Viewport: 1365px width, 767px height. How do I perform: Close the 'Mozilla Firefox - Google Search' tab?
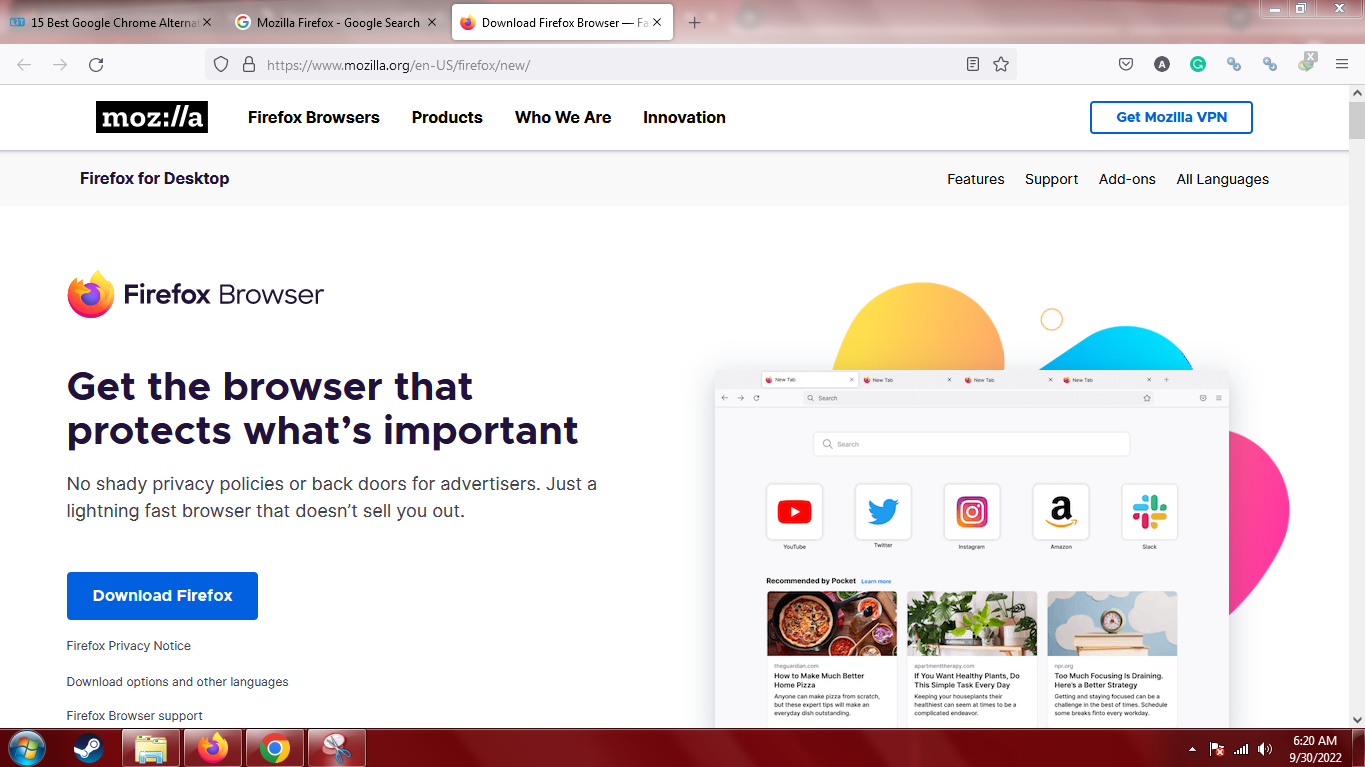coord(432,22)
